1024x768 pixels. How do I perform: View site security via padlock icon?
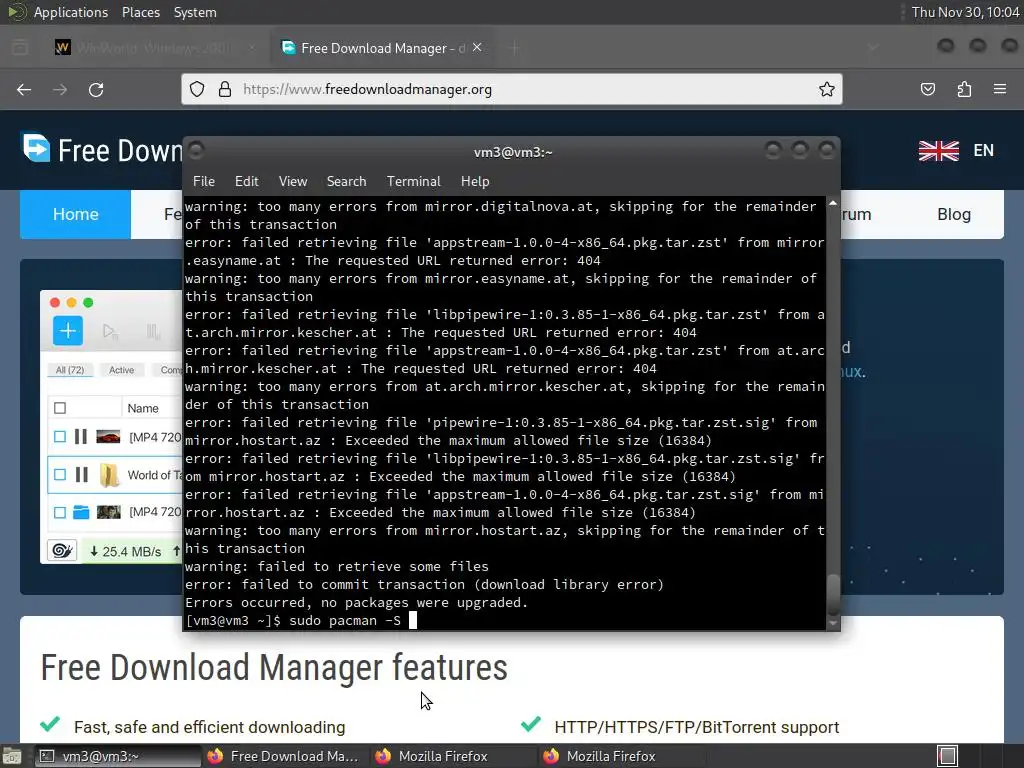click(x=225, y=89)
